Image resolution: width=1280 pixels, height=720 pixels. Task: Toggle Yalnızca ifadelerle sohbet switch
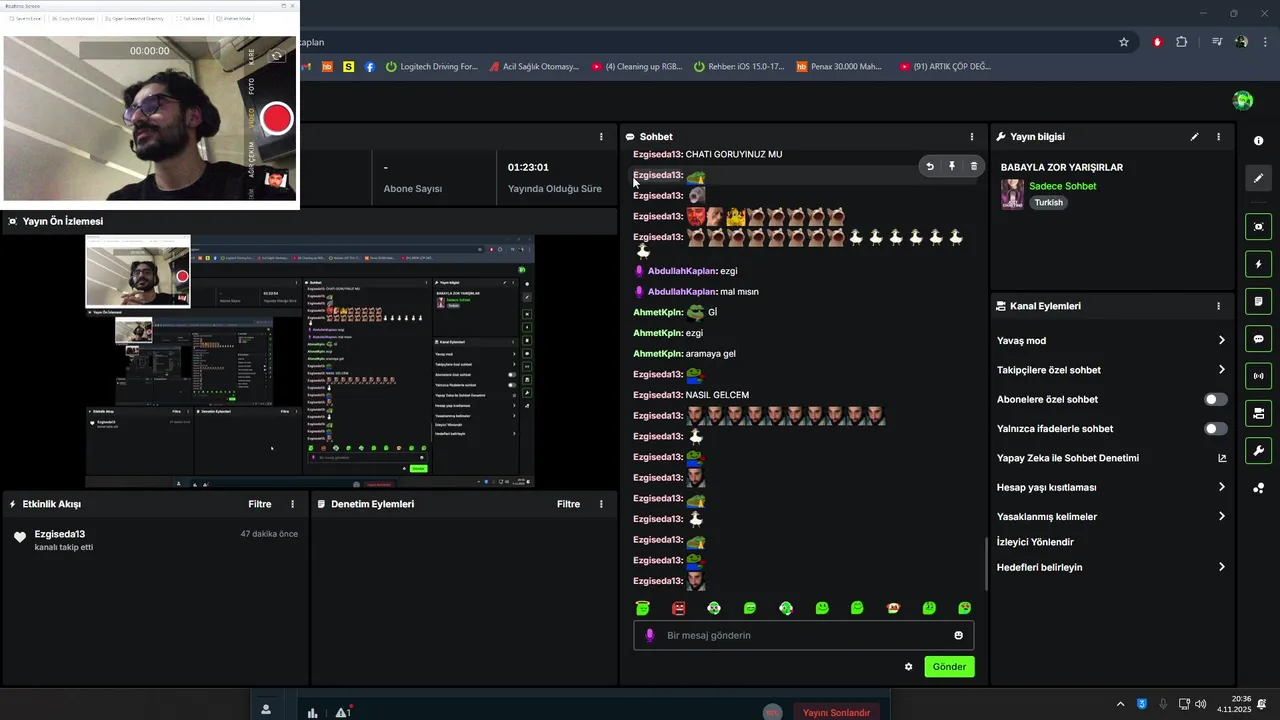pyautogui.click(x=1215, y=429)
